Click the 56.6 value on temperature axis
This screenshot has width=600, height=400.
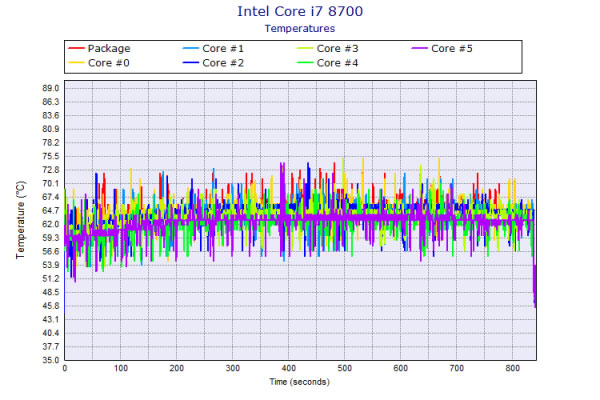(x=51, y=251)
